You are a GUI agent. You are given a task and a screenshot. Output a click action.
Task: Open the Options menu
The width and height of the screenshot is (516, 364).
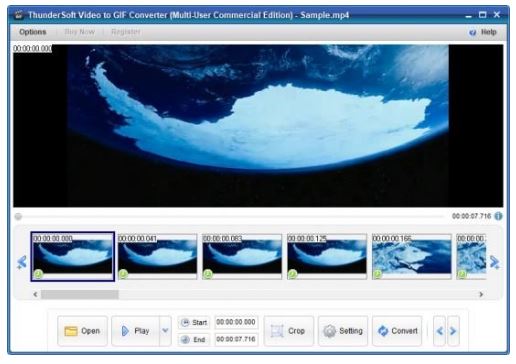click(x=32, y=32)
